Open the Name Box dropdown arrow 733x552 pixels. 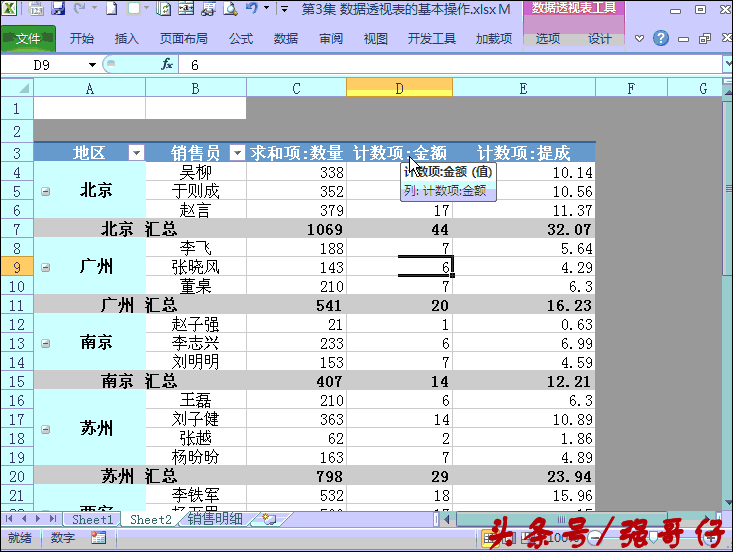click(x=92, y=65)
